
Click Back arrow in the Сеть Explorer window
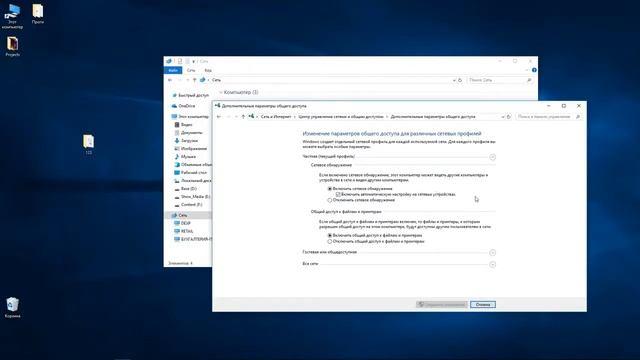click(x=170, y=80)
